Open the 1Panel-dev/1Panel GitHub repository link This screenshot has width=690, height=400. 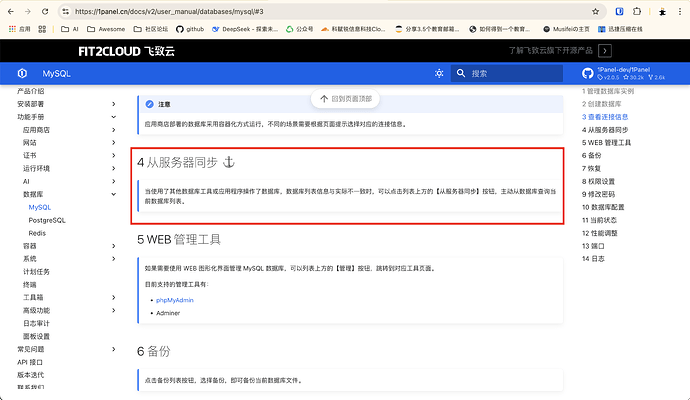click(623, 73)
